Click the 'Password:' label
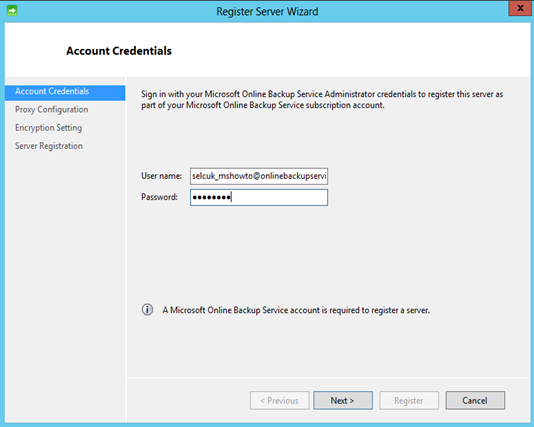 click(x=159, y=197)
